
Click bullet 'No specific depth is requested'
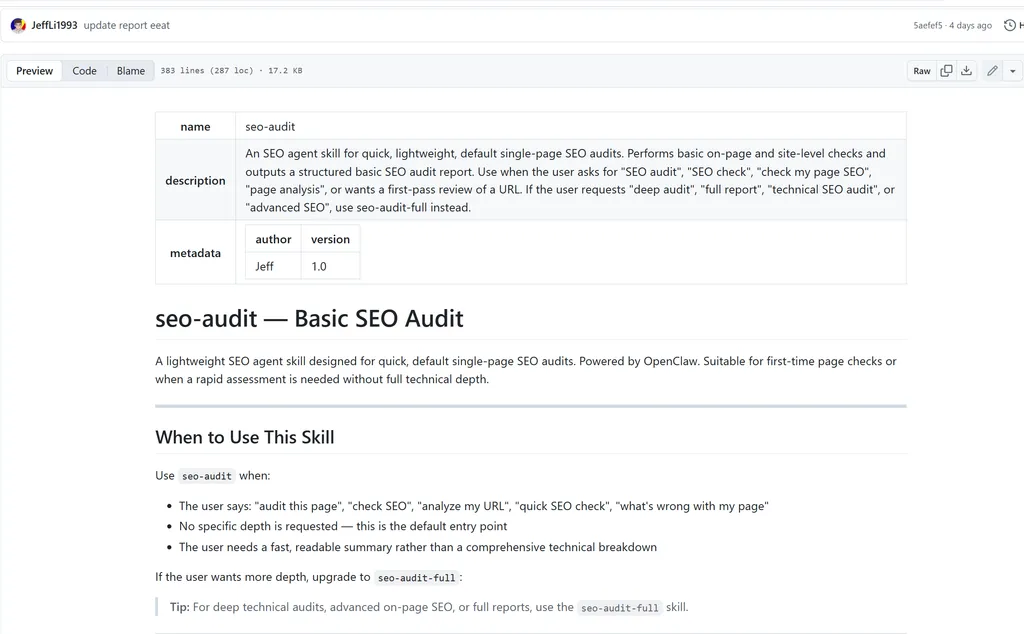[x=343, y=526]
